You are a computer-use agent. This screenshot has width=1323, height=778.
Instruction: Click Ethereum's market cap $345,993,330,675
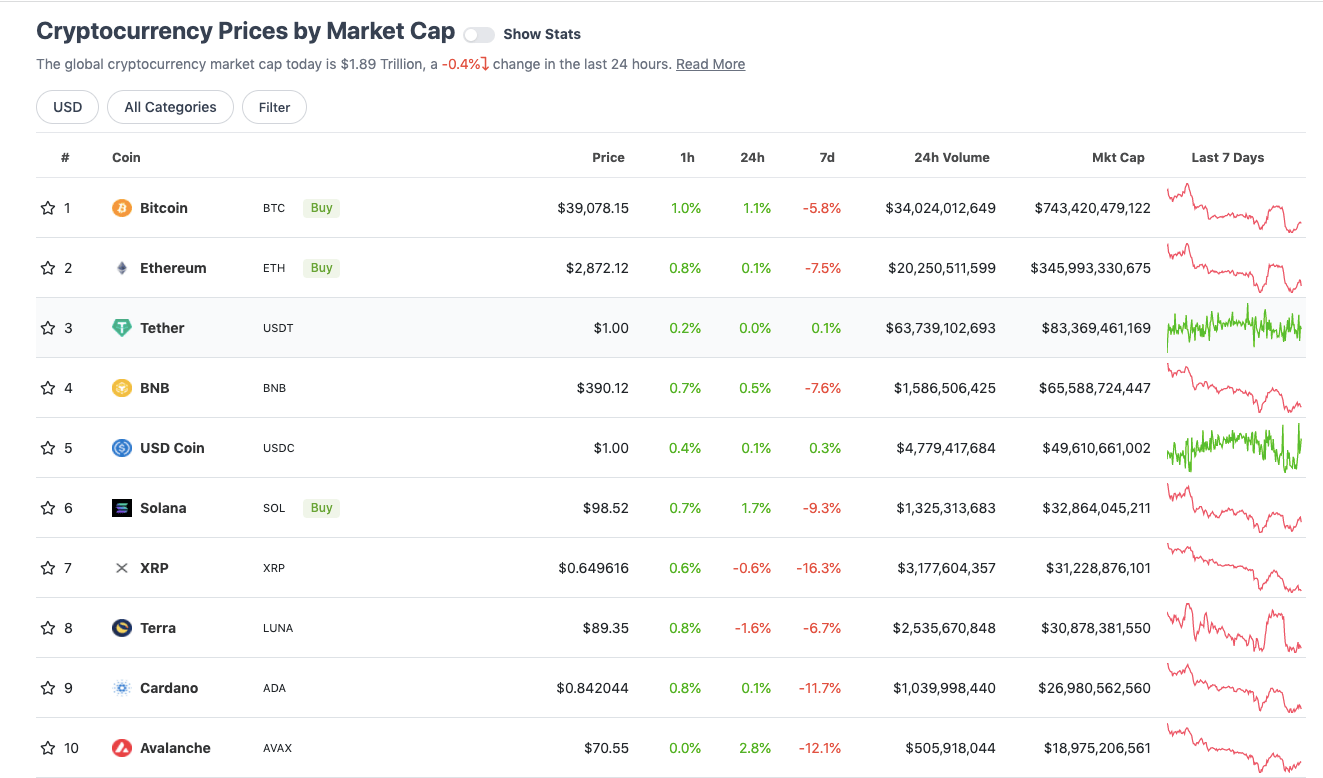1091,268
